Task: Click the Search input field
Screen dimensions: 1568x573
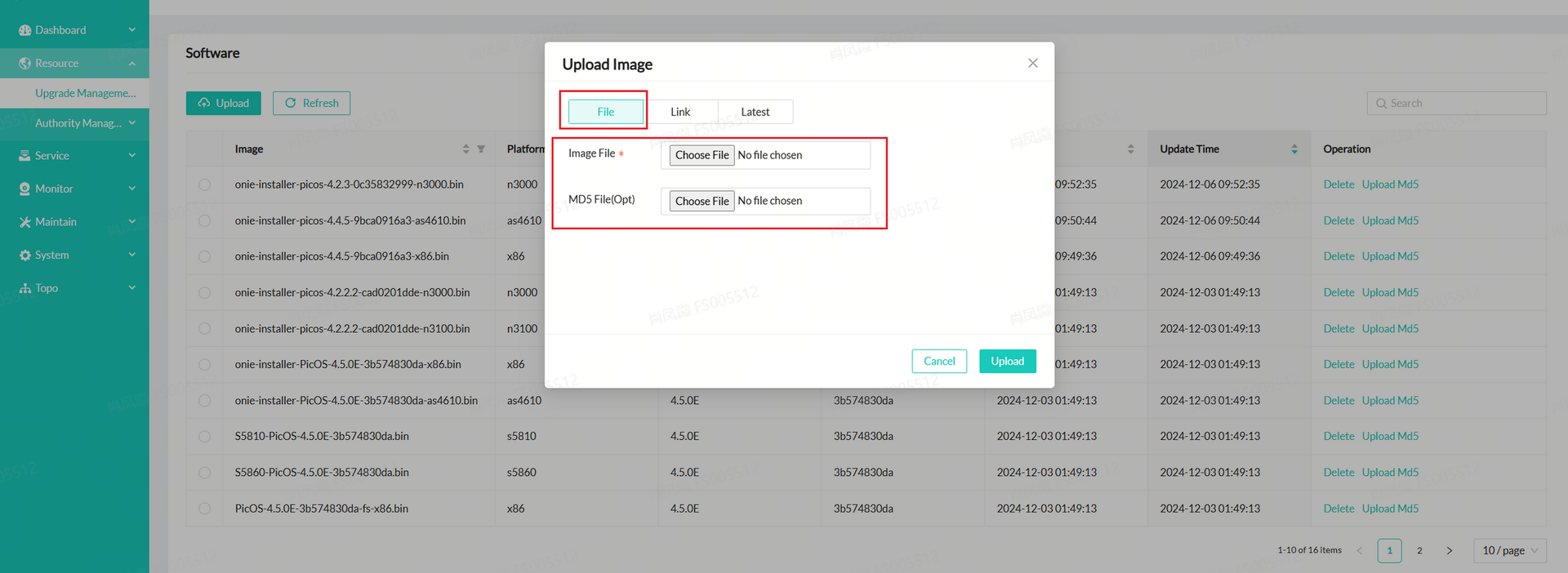Action: click(1456, 104)
